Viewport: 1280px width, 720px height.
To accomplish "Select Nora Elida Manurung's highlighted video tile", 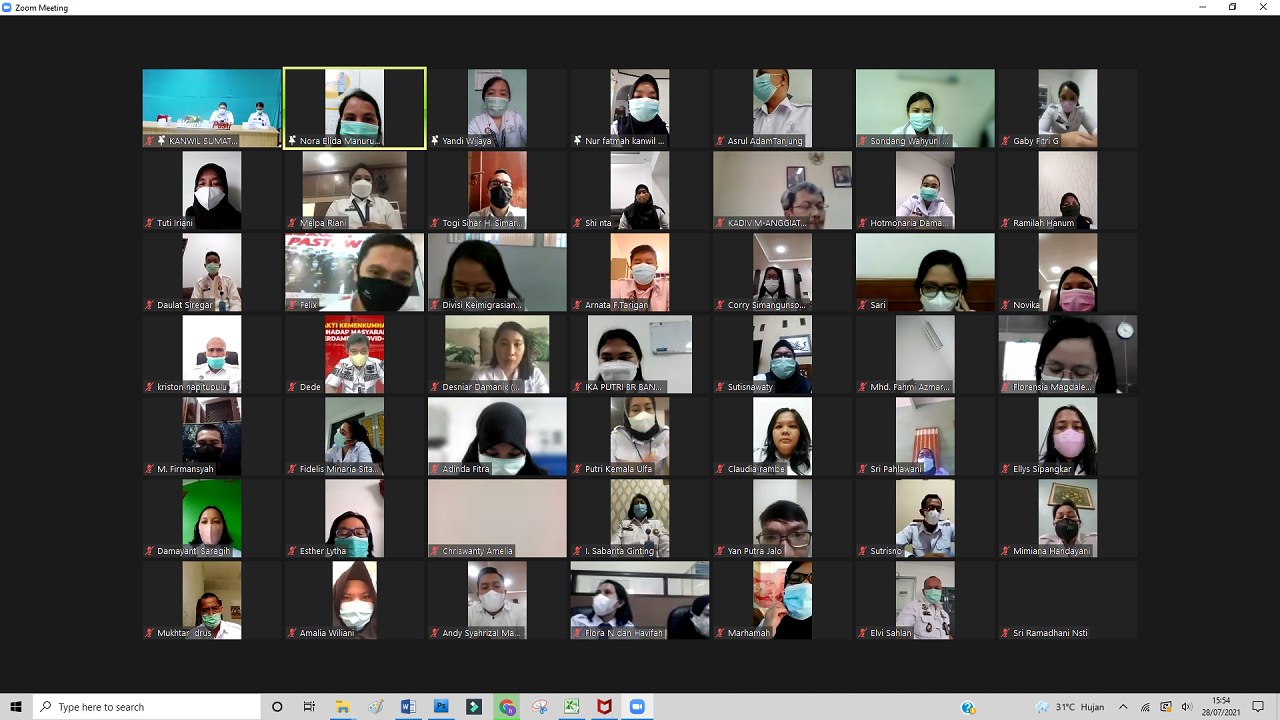I will (x=354, y=108).
